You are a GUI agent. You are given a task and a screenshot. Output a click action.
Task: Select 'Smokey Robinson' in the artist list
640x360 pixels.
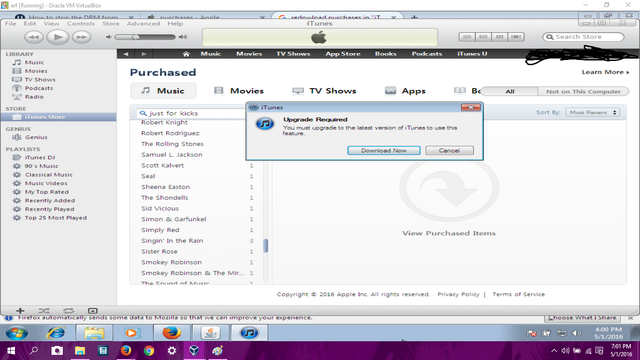click(171, 262)
